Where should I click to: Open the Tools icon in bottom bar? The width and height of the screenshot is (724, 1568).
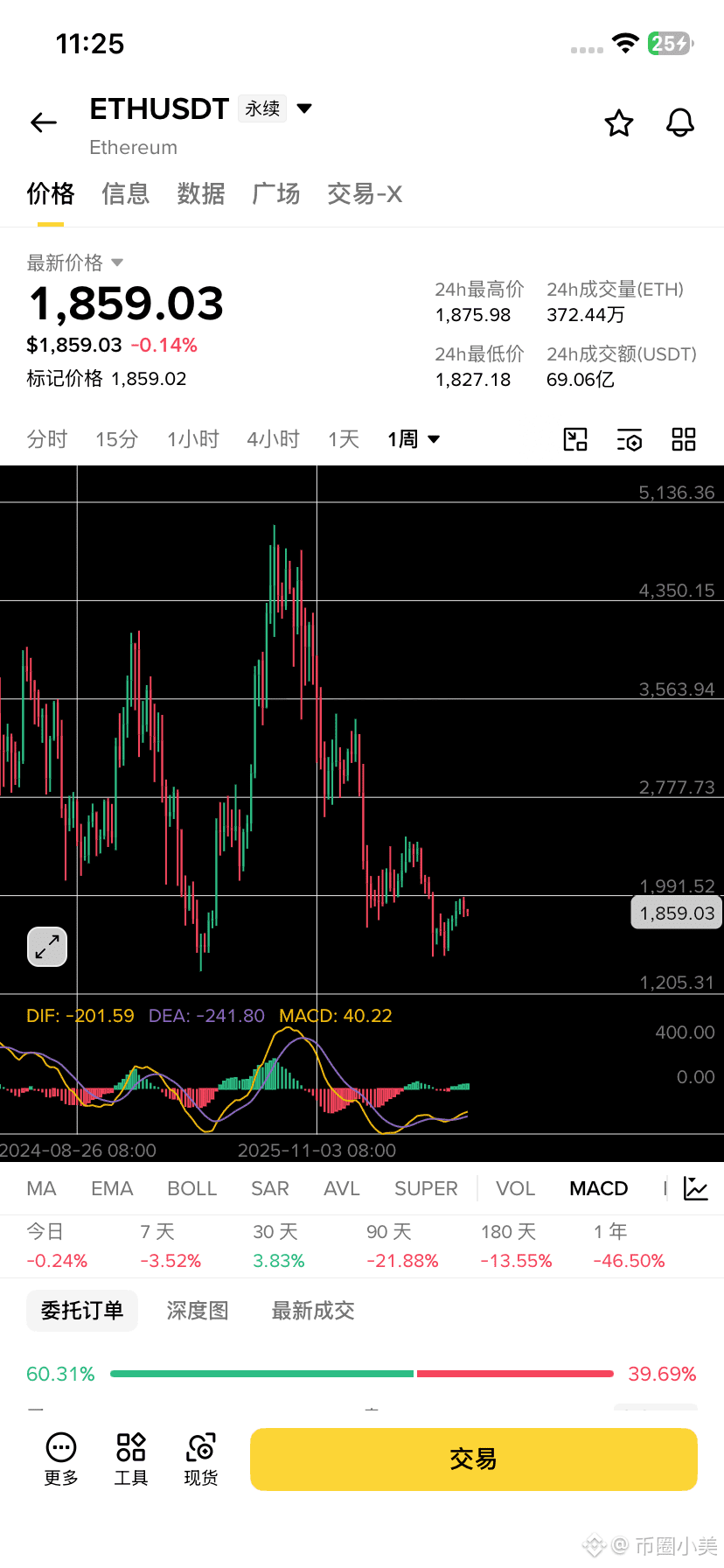click(131, 1459)
